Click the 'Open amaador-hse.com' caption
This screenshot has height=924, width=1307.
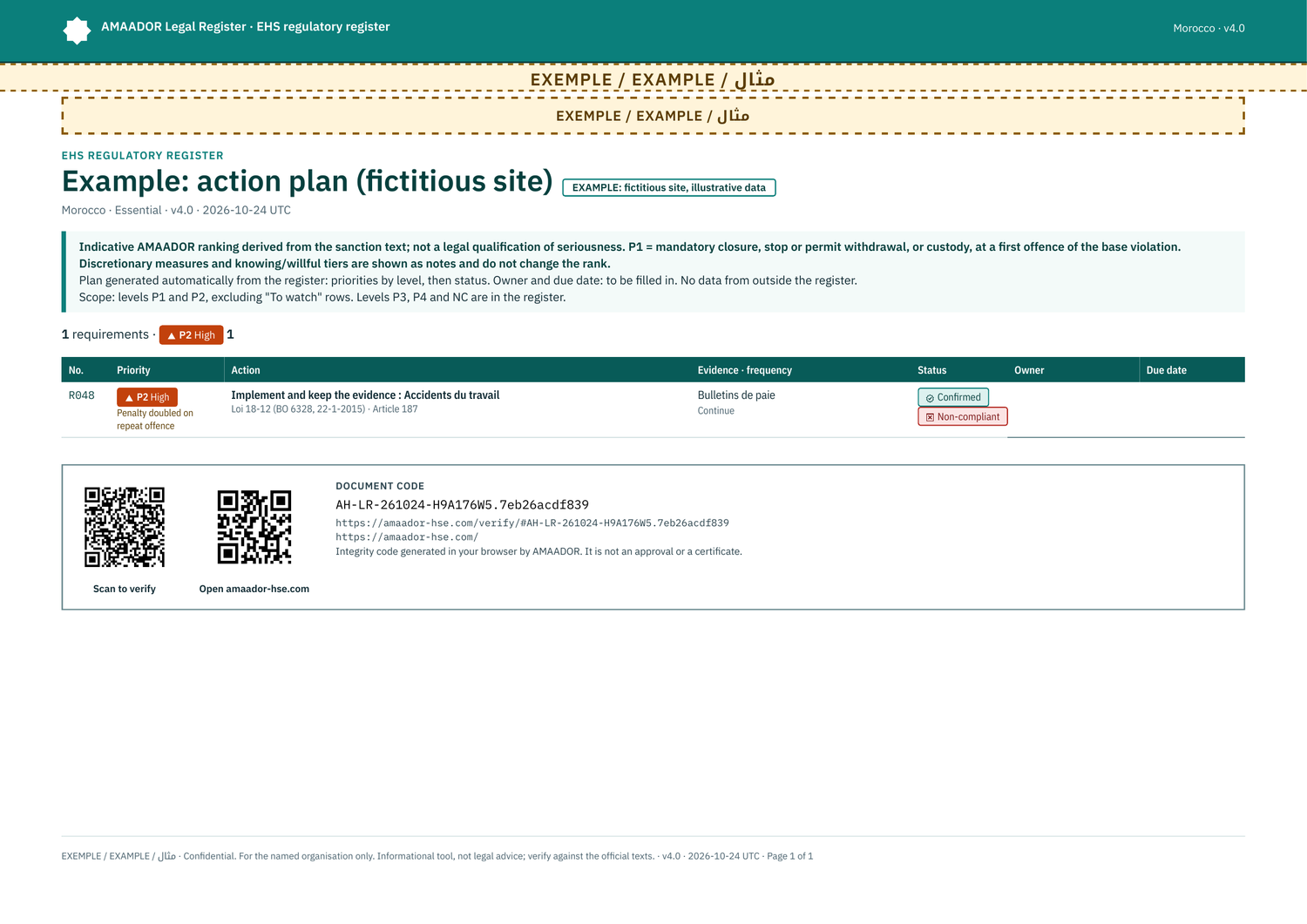[x=254, y=589]
